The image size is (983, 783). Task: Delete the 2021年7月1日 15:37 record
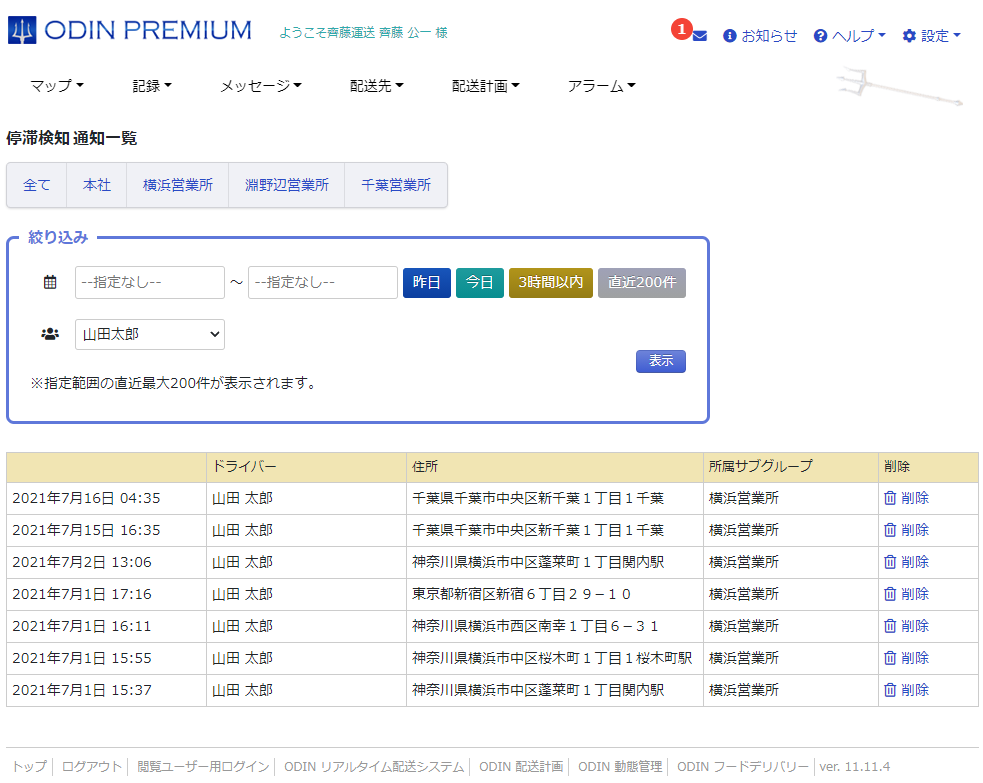906,690
